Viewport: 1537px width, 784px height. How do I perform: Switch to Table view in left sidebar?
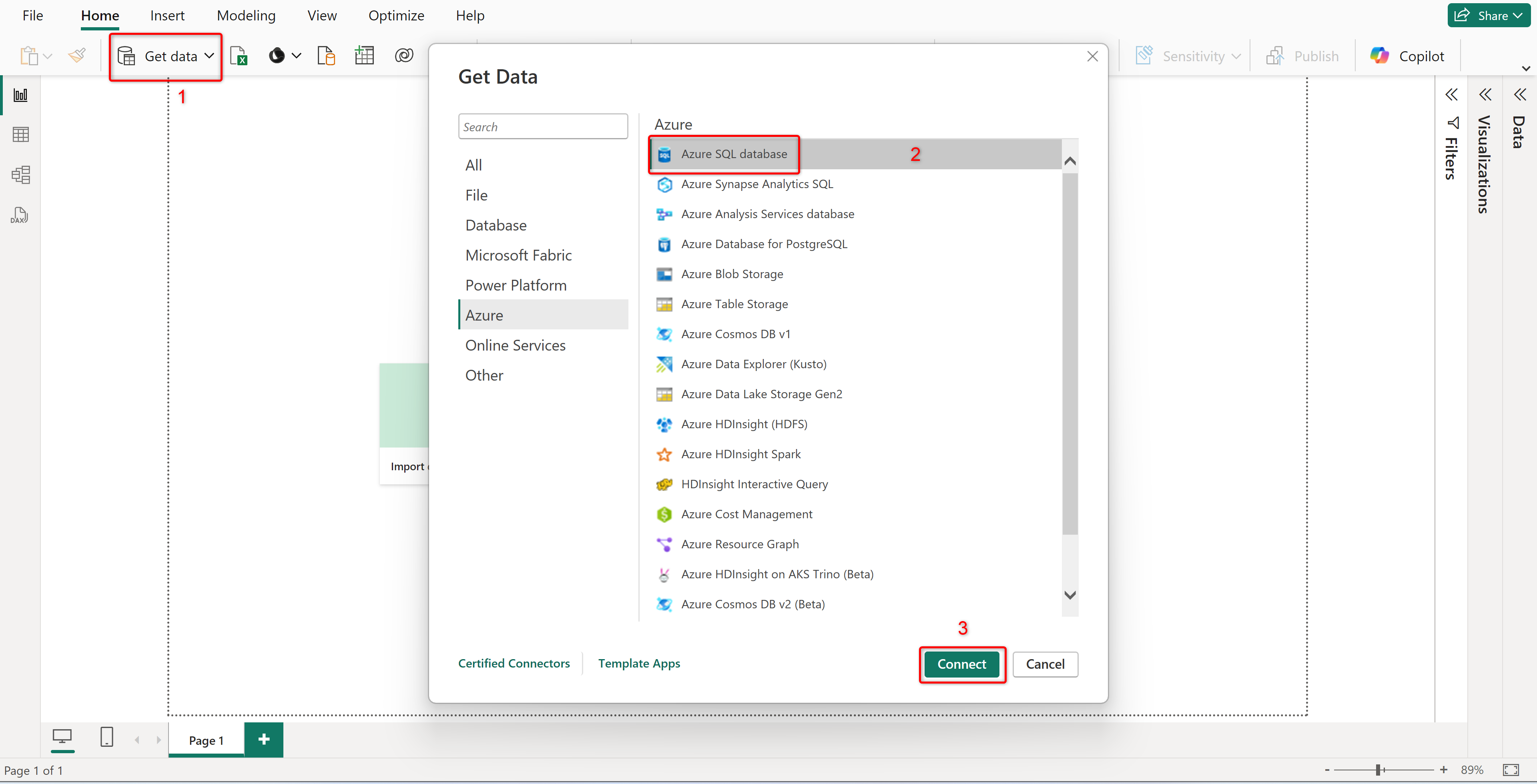(x=20, y=135)
